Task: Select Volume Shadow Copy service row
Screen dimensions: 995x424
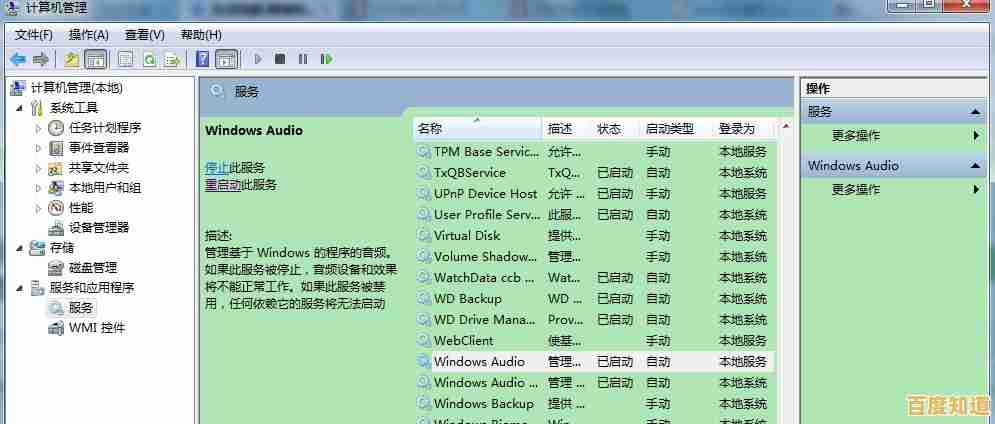Action: point(595,256)
